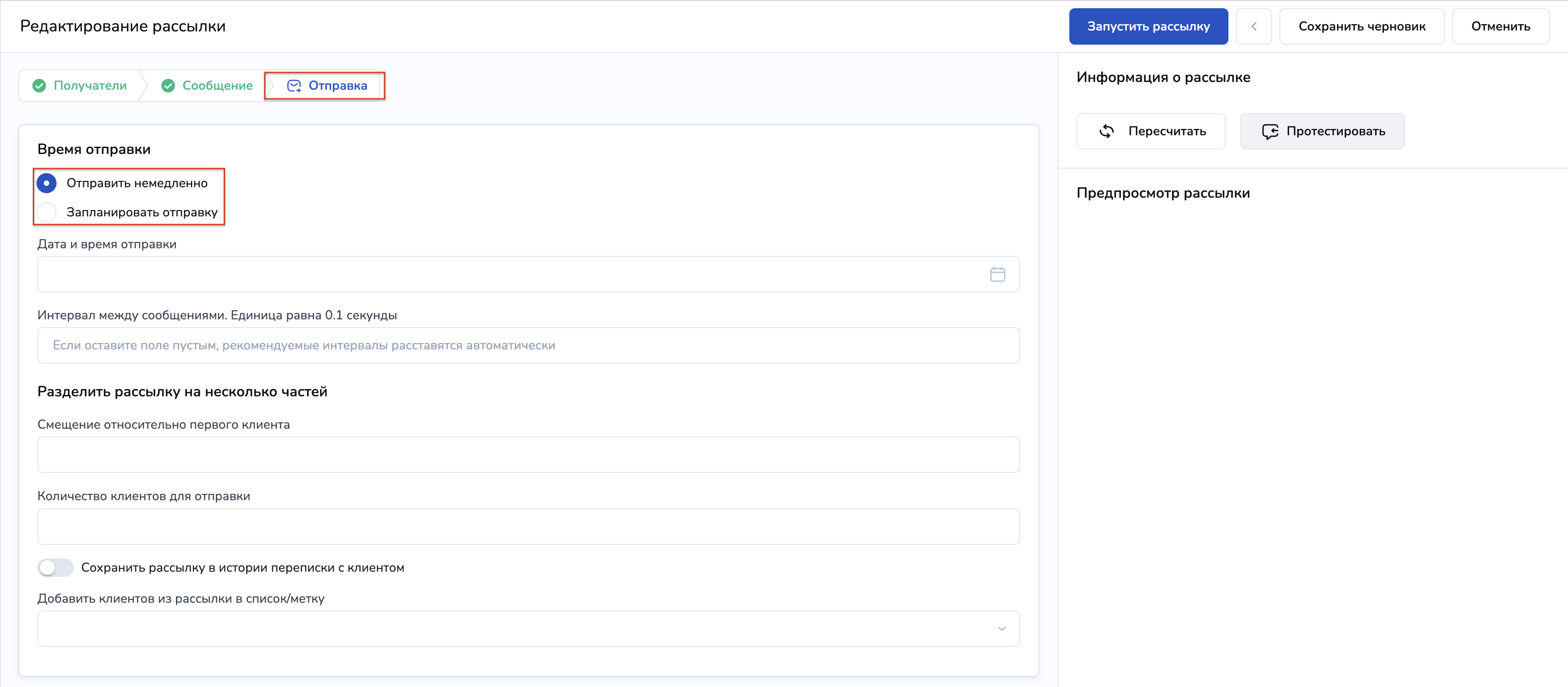Focus the message interval input field

tap(528, 346)
